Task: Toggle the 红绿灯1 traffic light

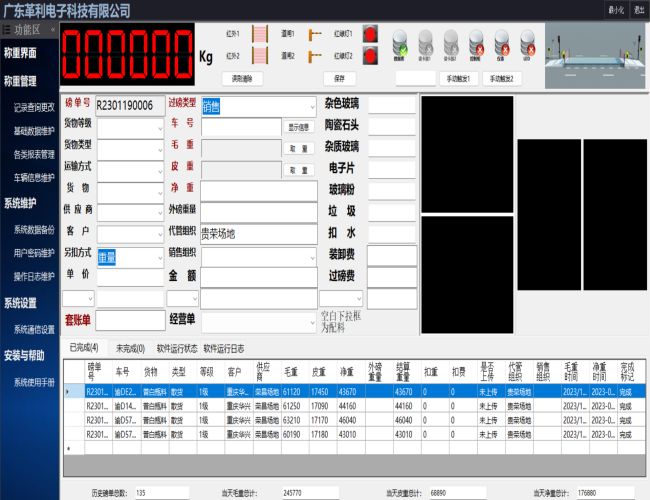Action: click(370, 35)
